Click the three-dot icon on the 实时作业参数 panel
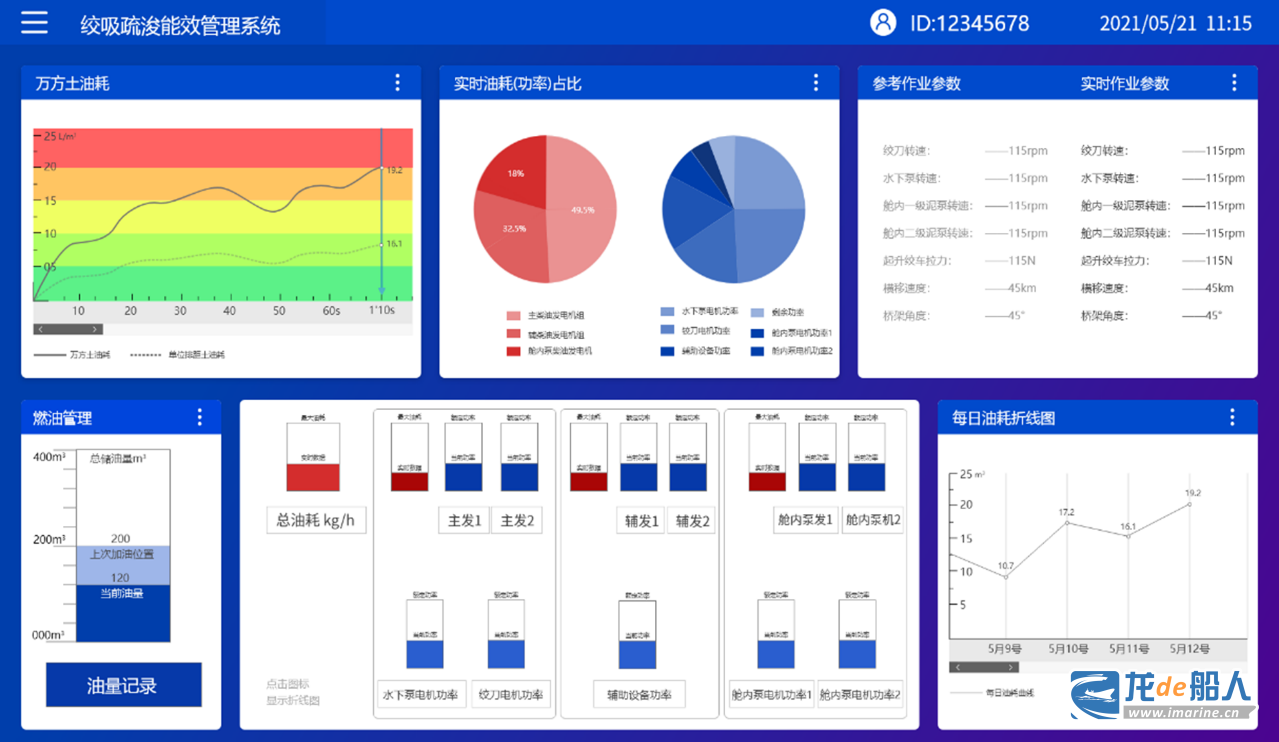1279x742 pixels. (x=1234, y=83)
